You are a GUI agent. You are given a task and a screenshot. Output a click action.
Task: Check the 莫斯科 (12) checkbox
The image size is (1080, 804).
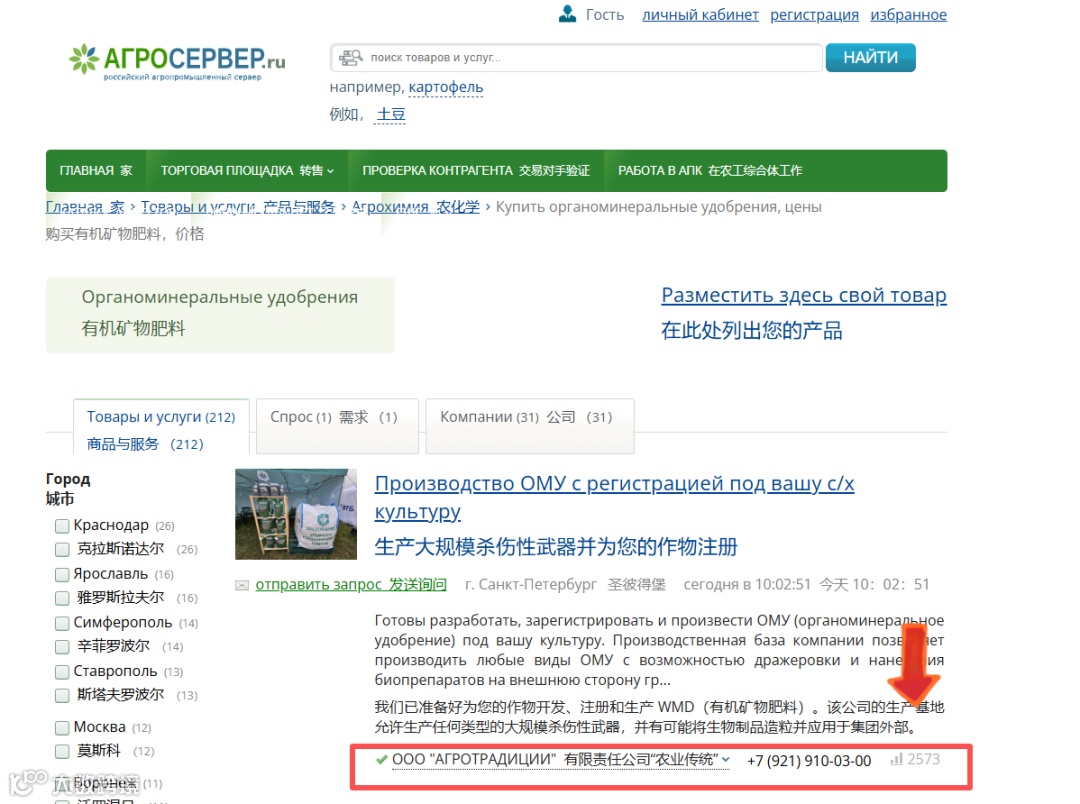point(62,751)
